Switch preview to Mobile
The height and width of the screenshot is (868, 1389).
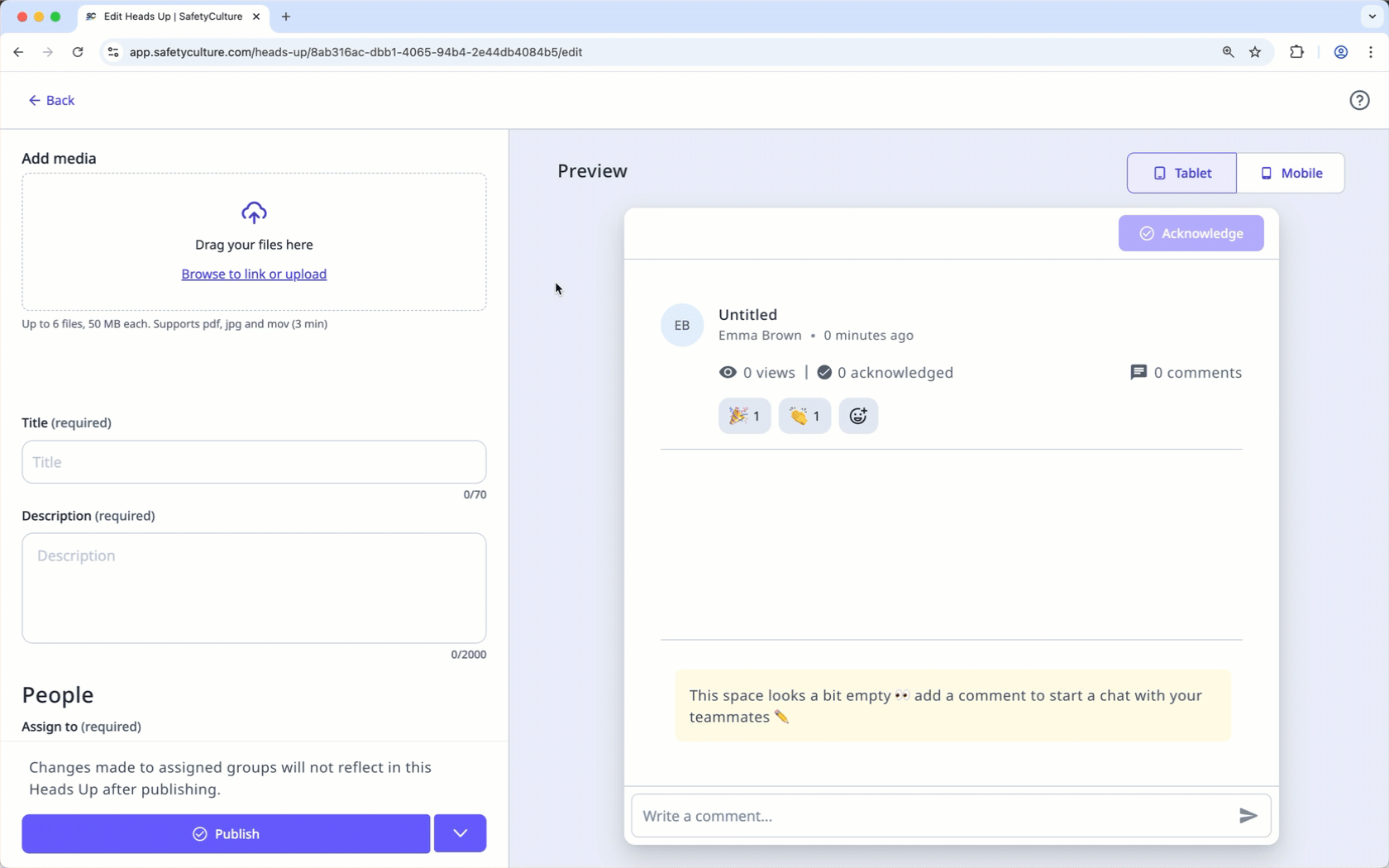tap(1291, 173)
